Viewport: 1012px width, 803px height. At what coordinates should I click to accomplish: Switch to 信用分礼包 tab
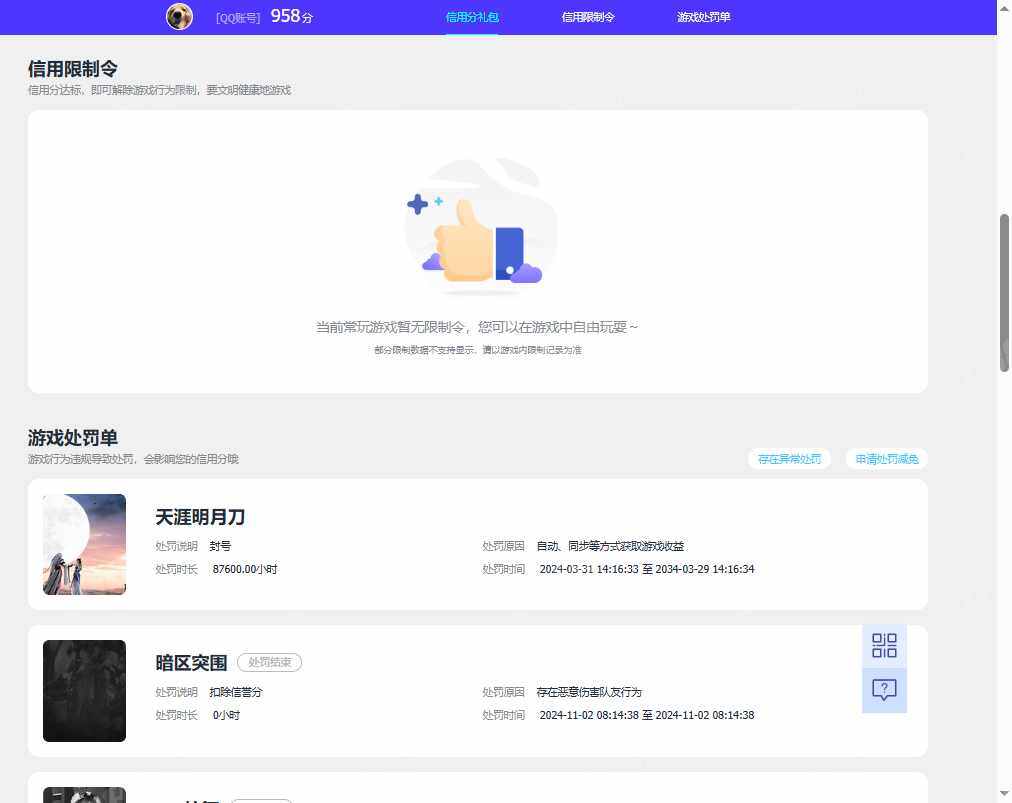[x=472, y=17]
